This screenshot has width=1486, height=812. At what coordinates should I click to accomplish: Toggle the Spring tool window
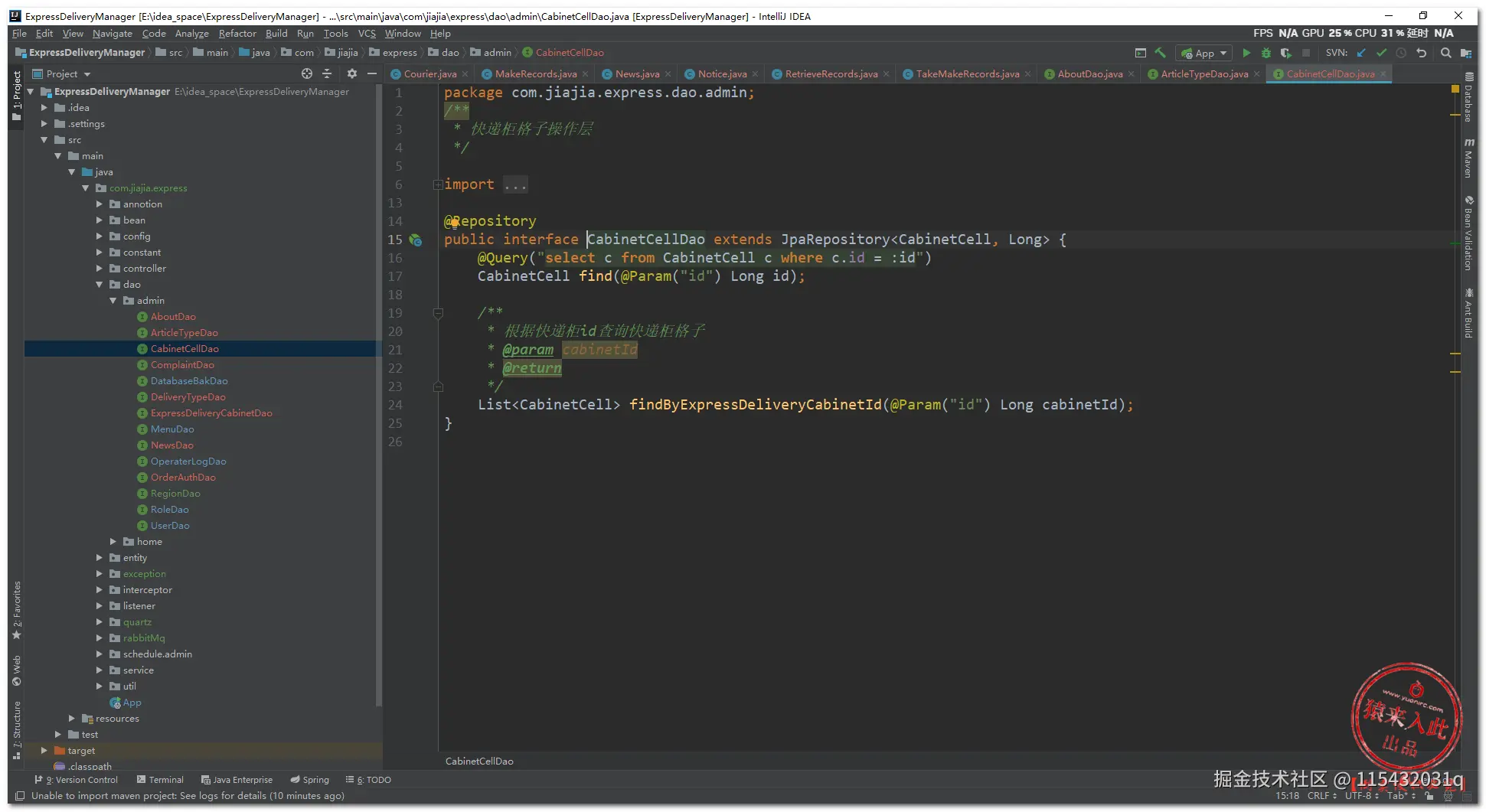point(309,780)
